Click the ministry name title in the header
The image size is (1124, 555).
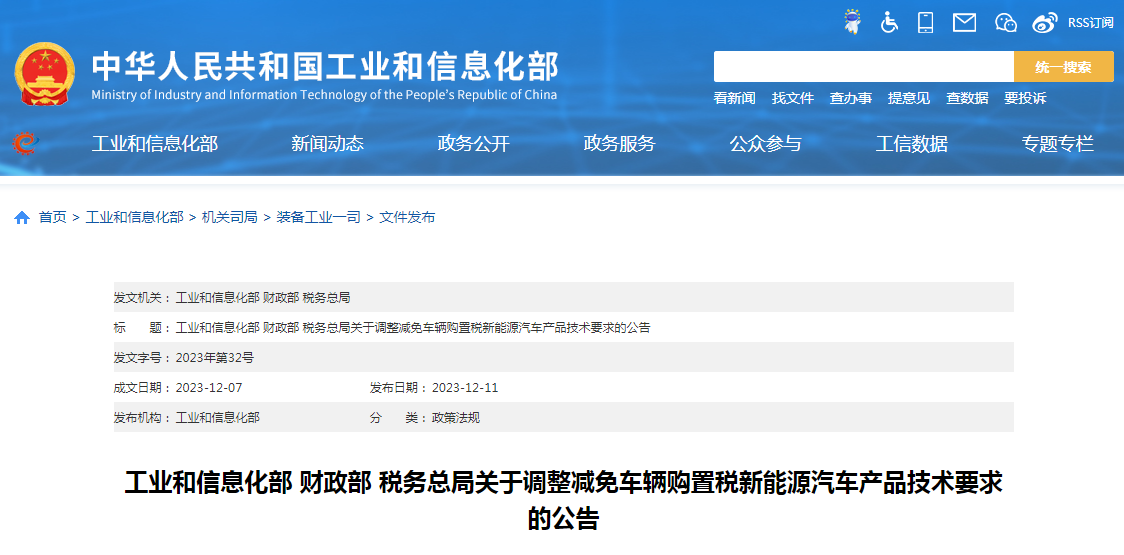coord(325,67)
